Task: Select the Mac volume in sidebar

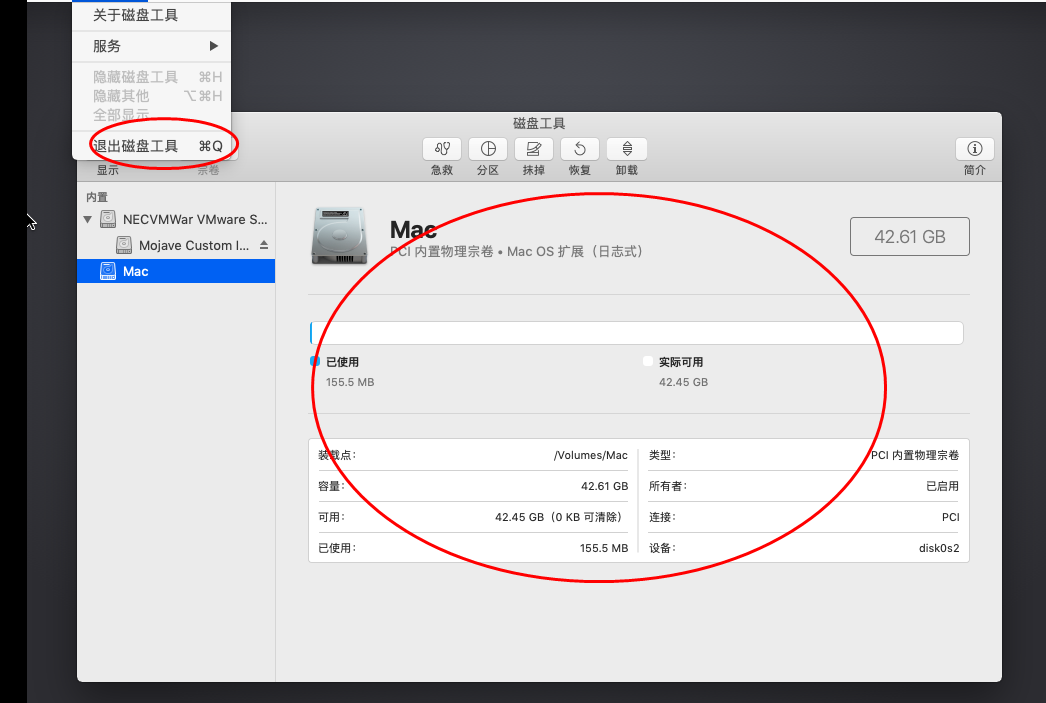Action: coord(176,271)
